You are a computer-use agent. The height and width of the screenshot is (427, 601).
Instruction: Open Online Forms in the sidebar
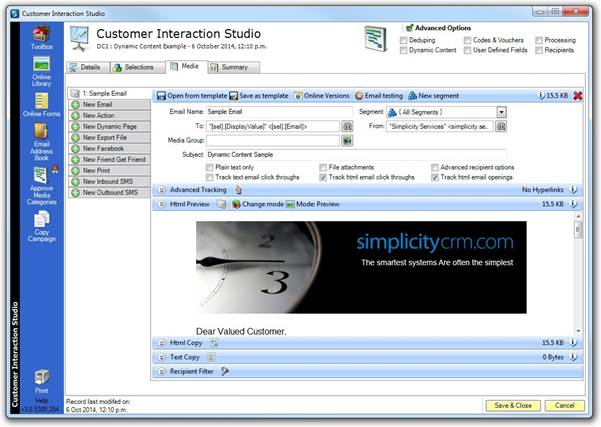41,105
